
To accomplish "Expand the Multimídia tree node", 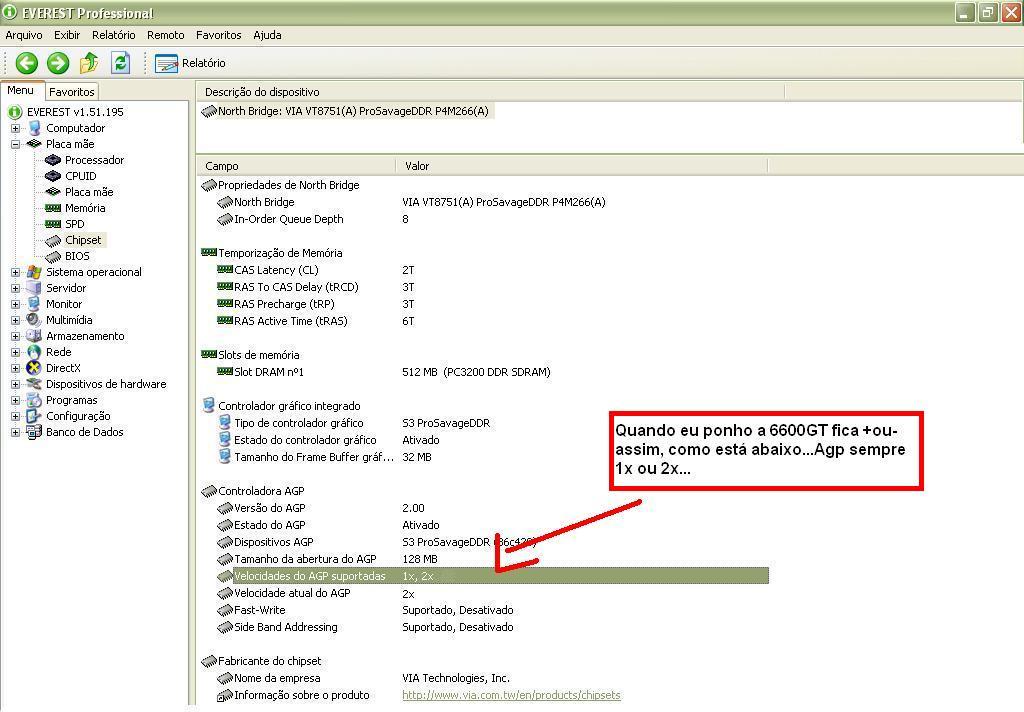I will click(16, 320).
